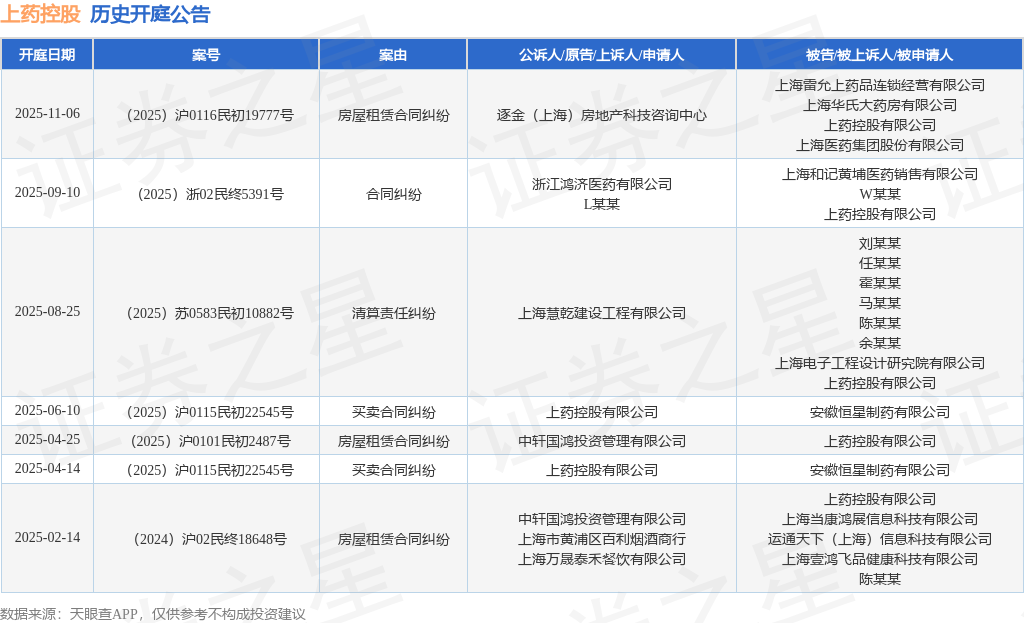The image size is (1024, 623).
Task: Click date cell 2025-04-14
Action: (47, 468)
